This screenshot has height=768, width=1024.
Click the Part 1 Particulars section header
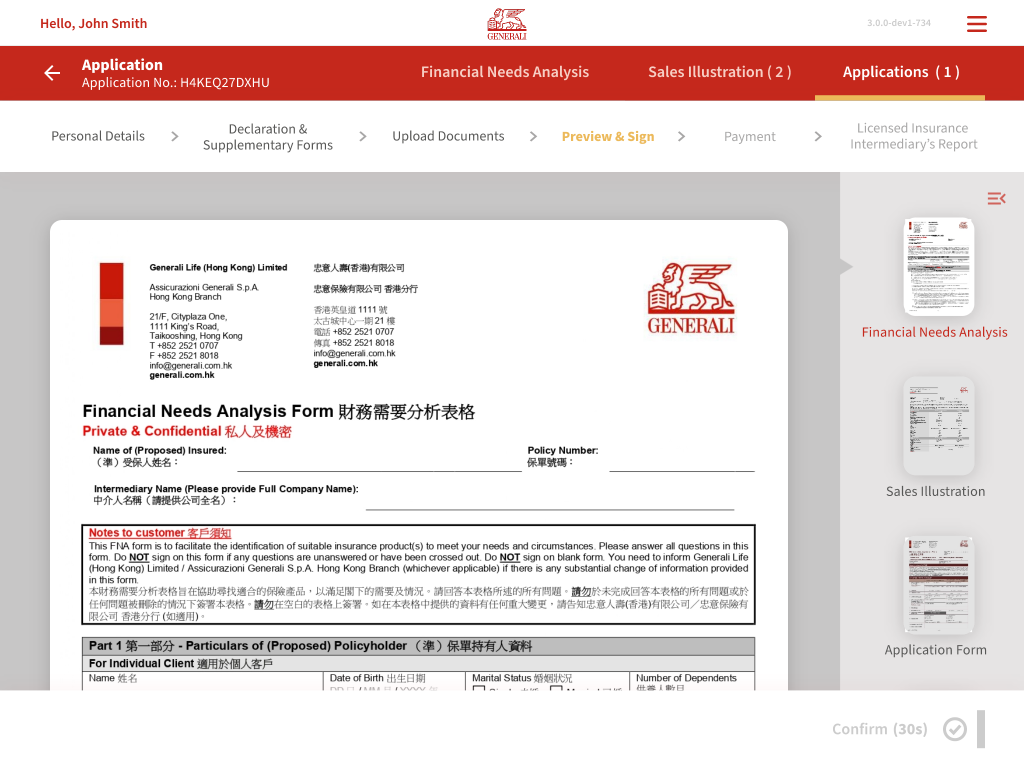click(x=418, y=646)
